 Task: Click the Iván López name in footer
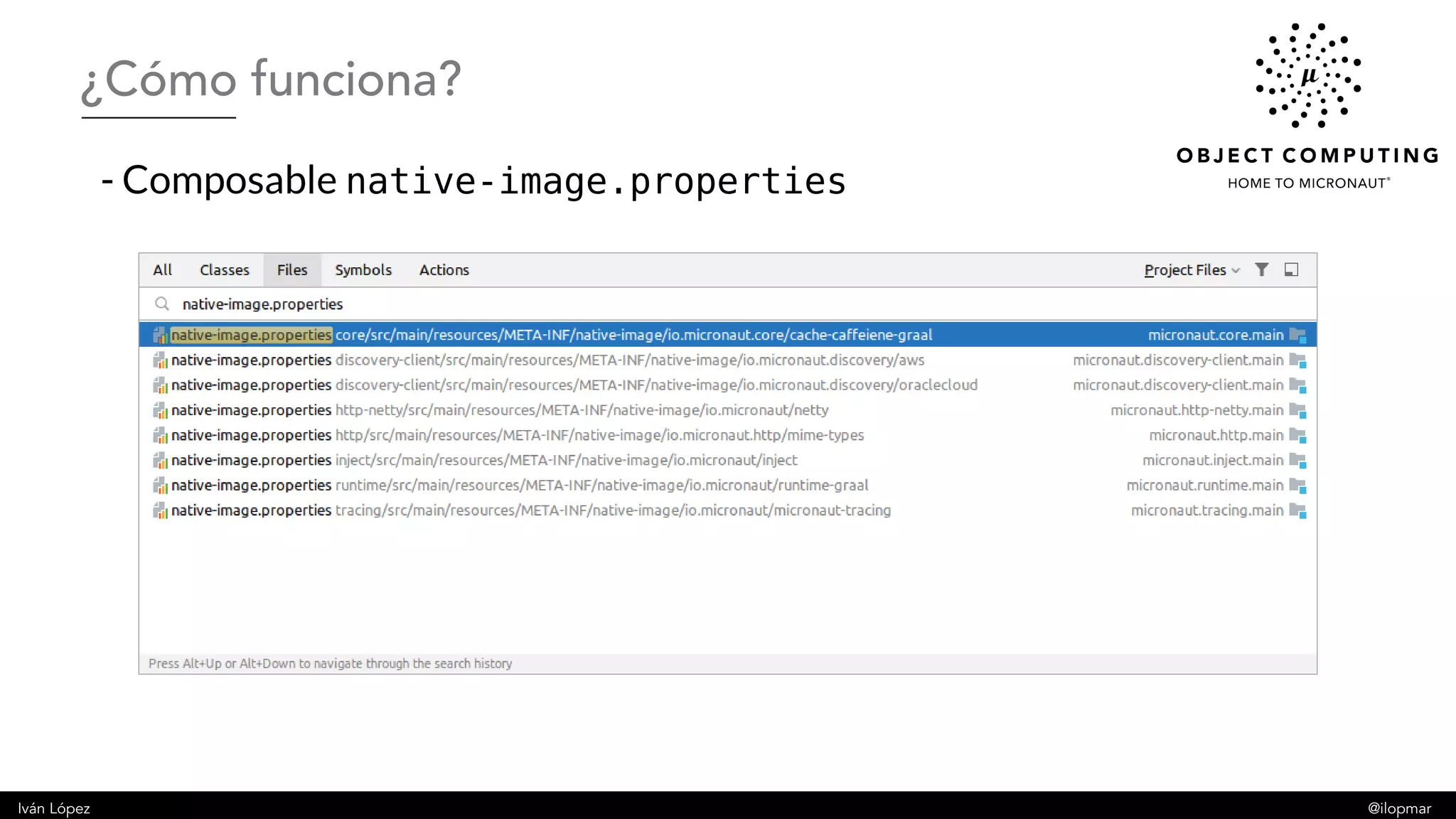[x=54, y=808]
